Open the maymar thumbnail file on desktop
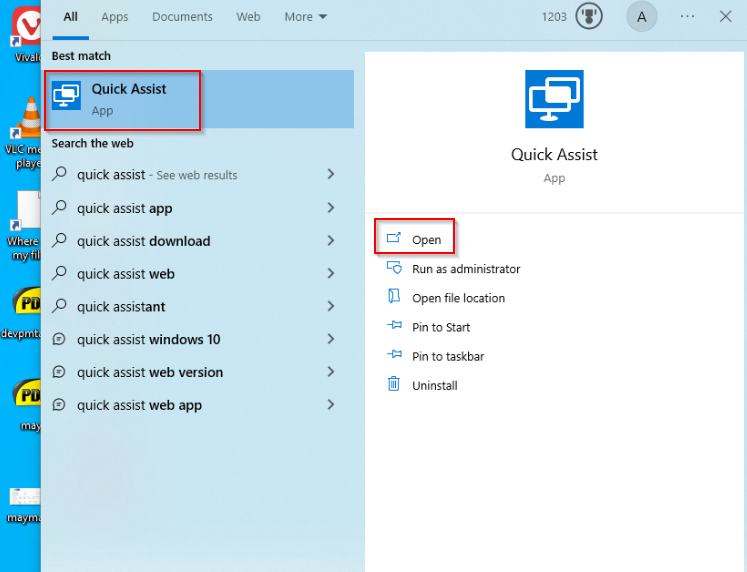This screenshot has width=747, height=572. (x=24, y=506)
